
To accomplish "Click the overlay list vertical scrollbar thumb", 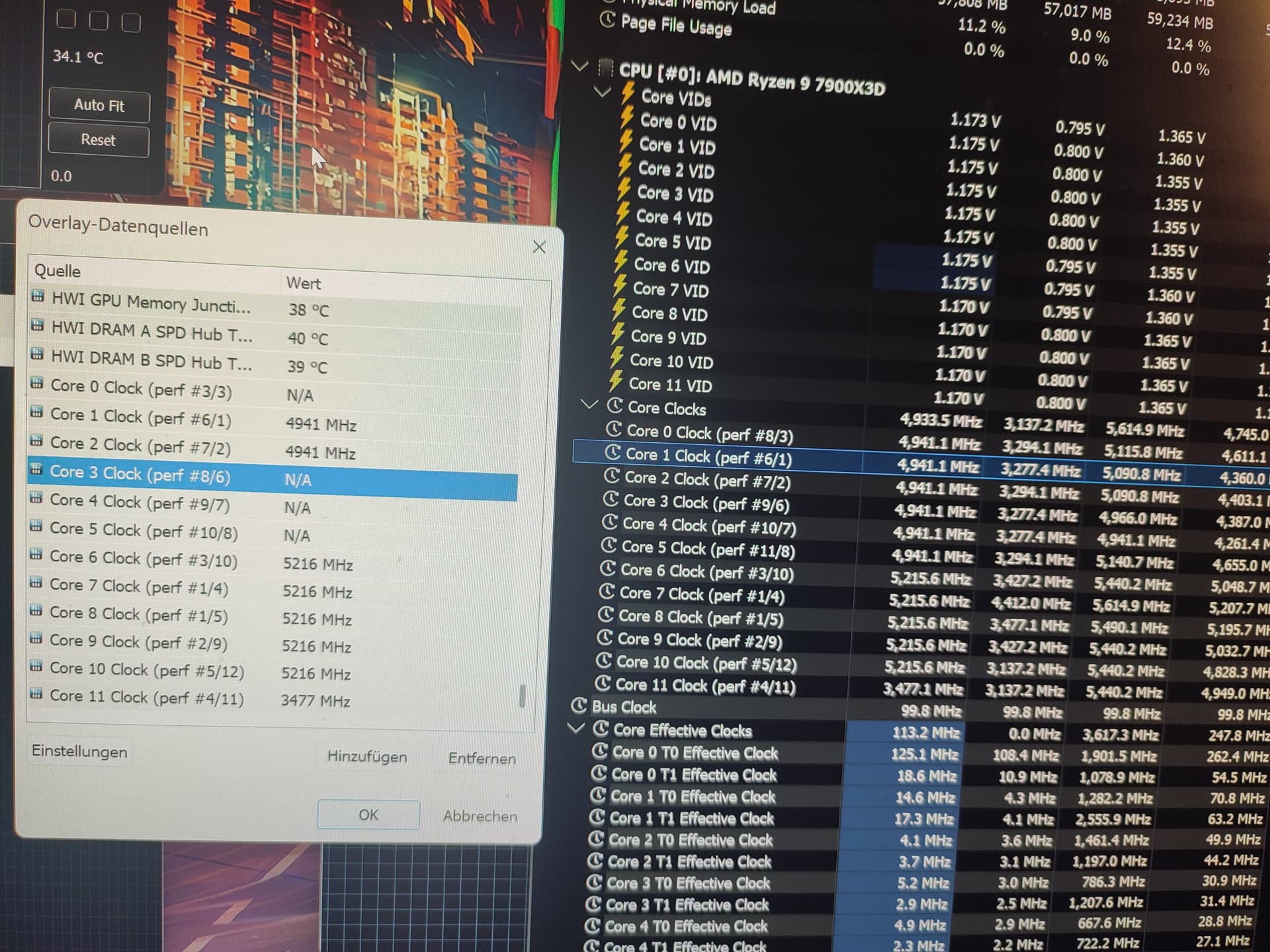I will [x=522, y=695].
